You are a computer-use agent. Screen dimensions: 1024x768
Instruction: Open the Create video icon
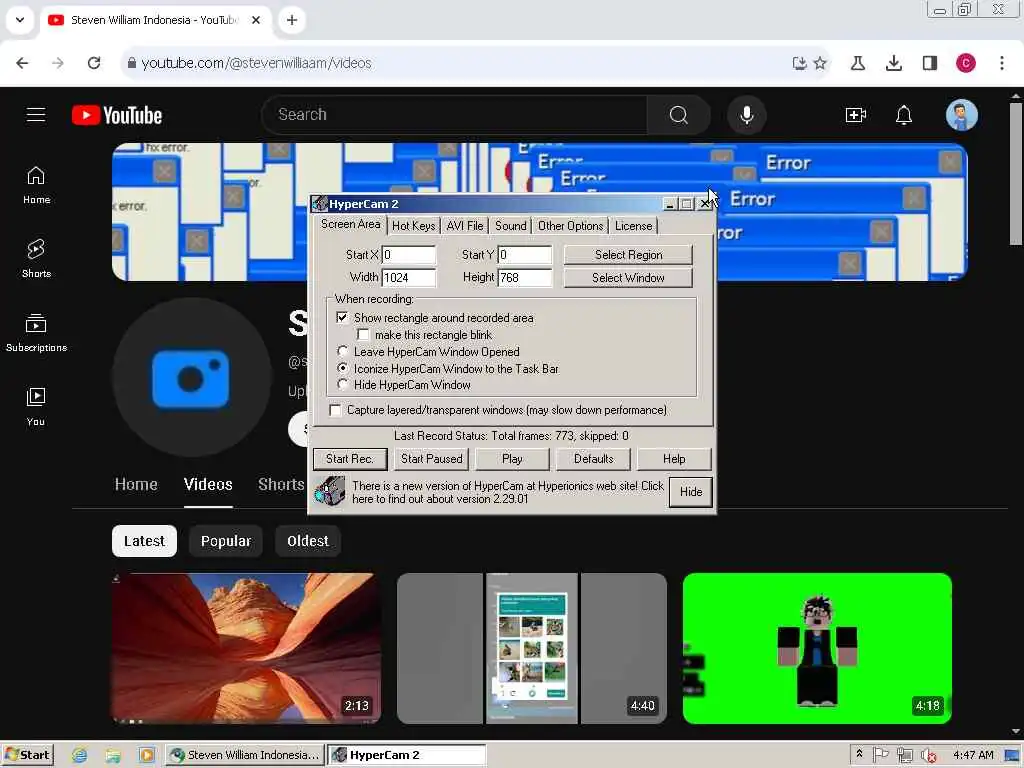pos(856,115)
